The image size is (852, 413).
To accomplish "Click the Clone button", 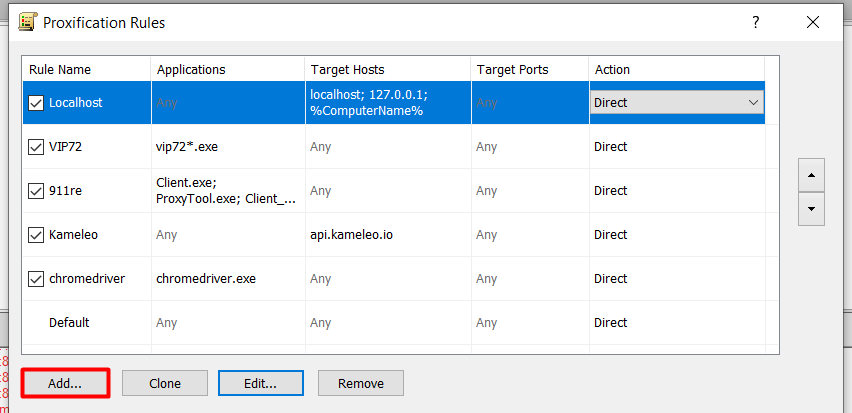I will pos(165,383).
